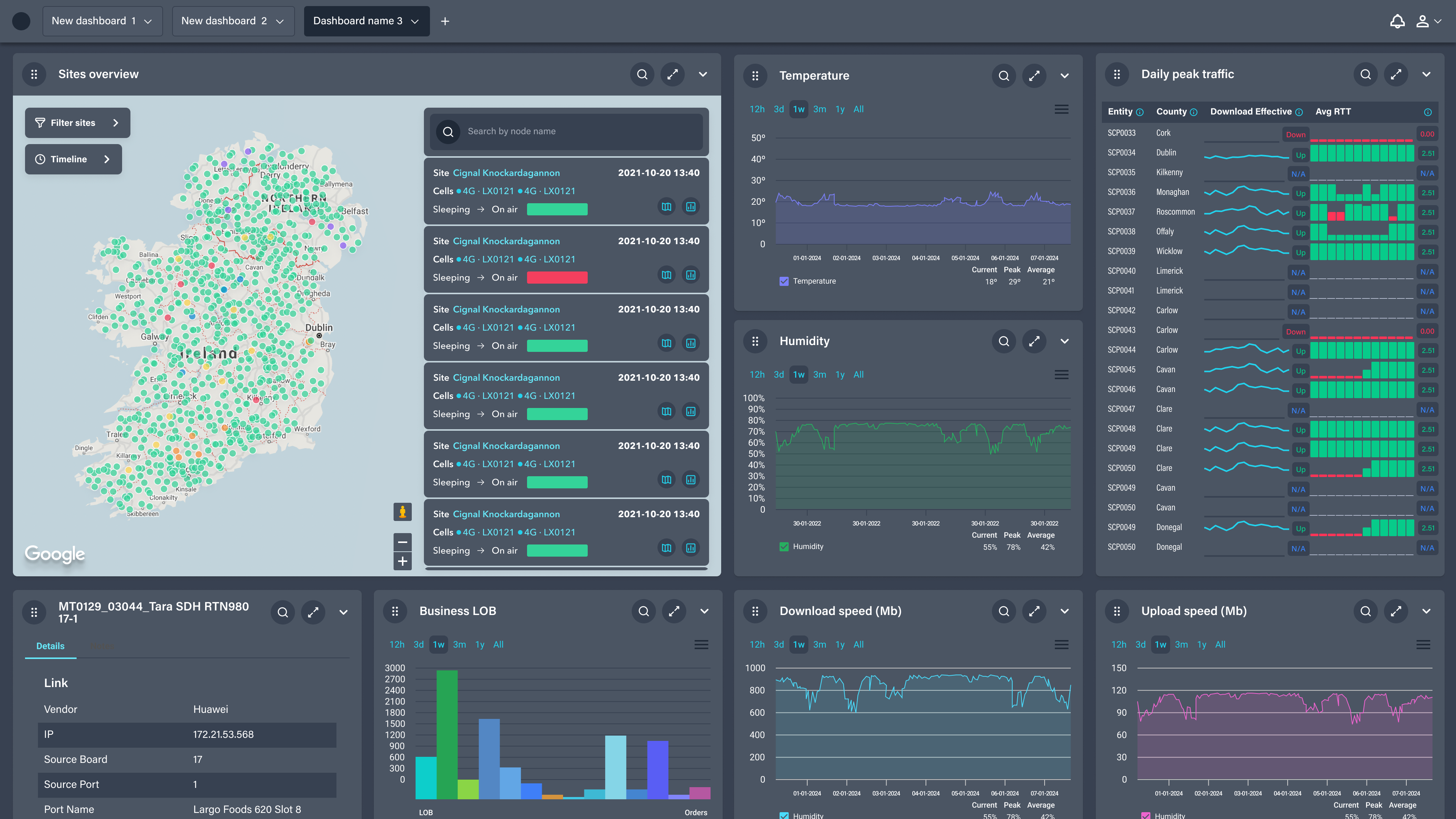Select 3m range in Download speed
This screenshot has height=819, width=1456.
(819, 644)
